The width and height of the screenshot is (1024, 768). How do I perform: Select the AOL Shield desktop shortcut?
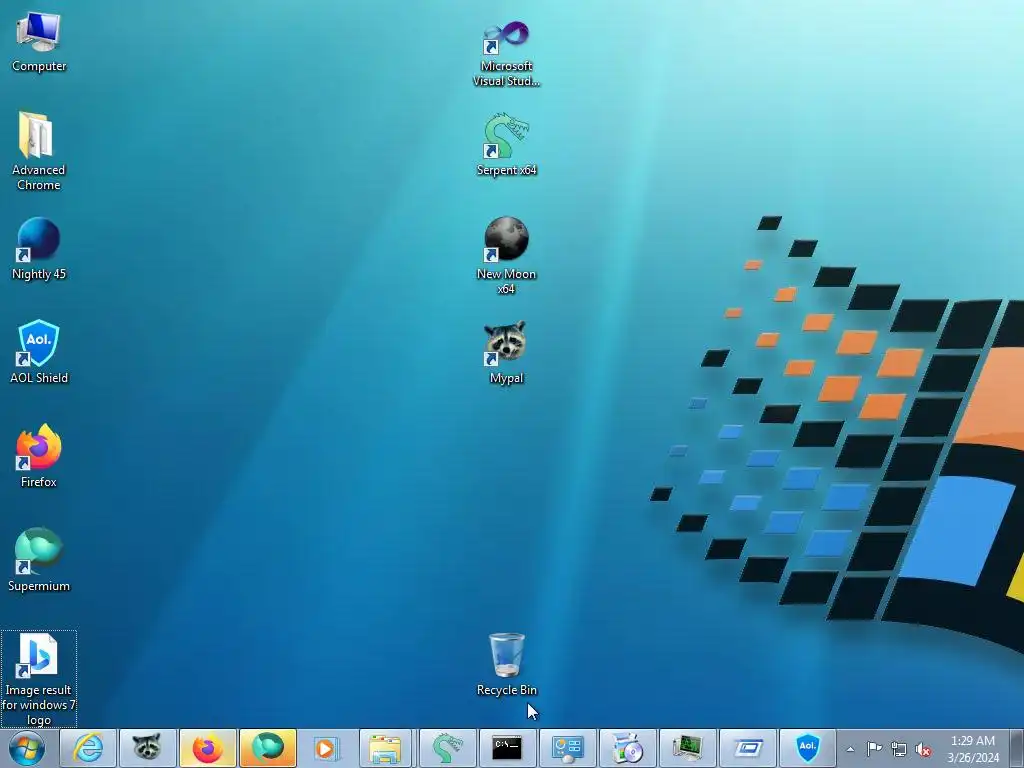(39, 352)
